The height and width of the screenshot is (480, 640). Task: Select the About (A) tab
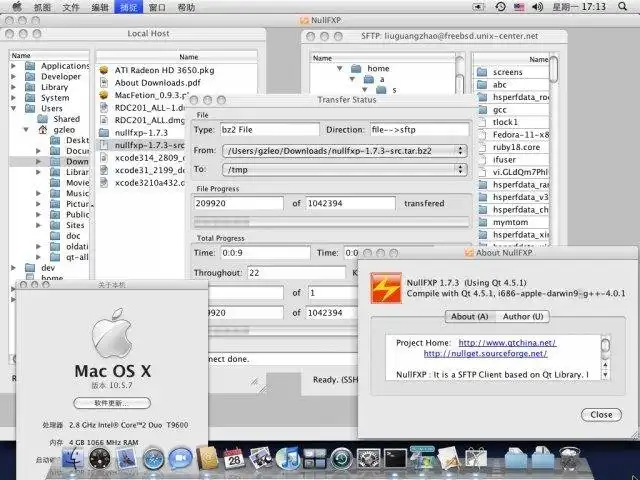pos(470,317)
